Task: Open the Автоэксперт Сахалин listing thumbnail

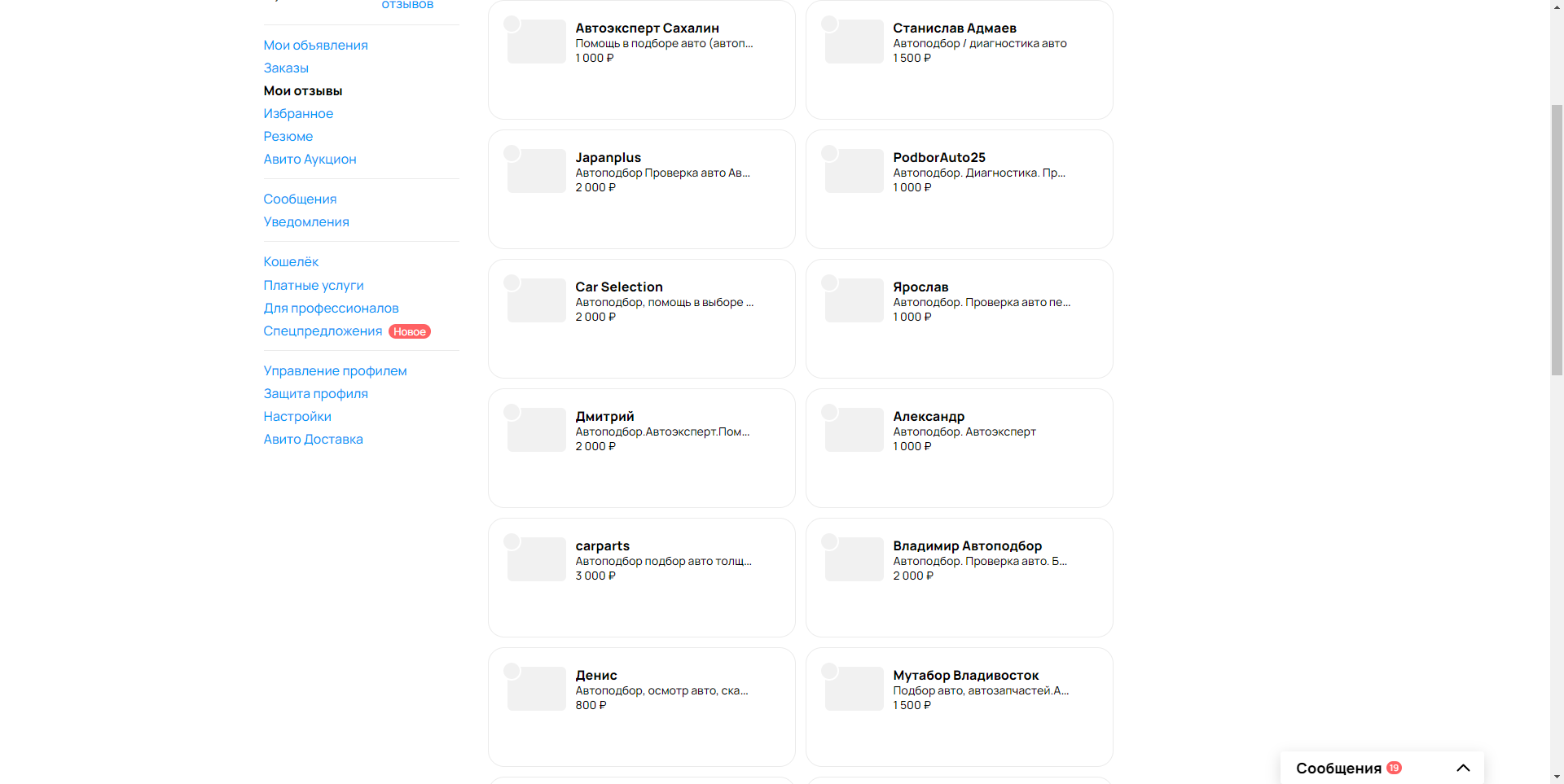Action: coord(537,42)
